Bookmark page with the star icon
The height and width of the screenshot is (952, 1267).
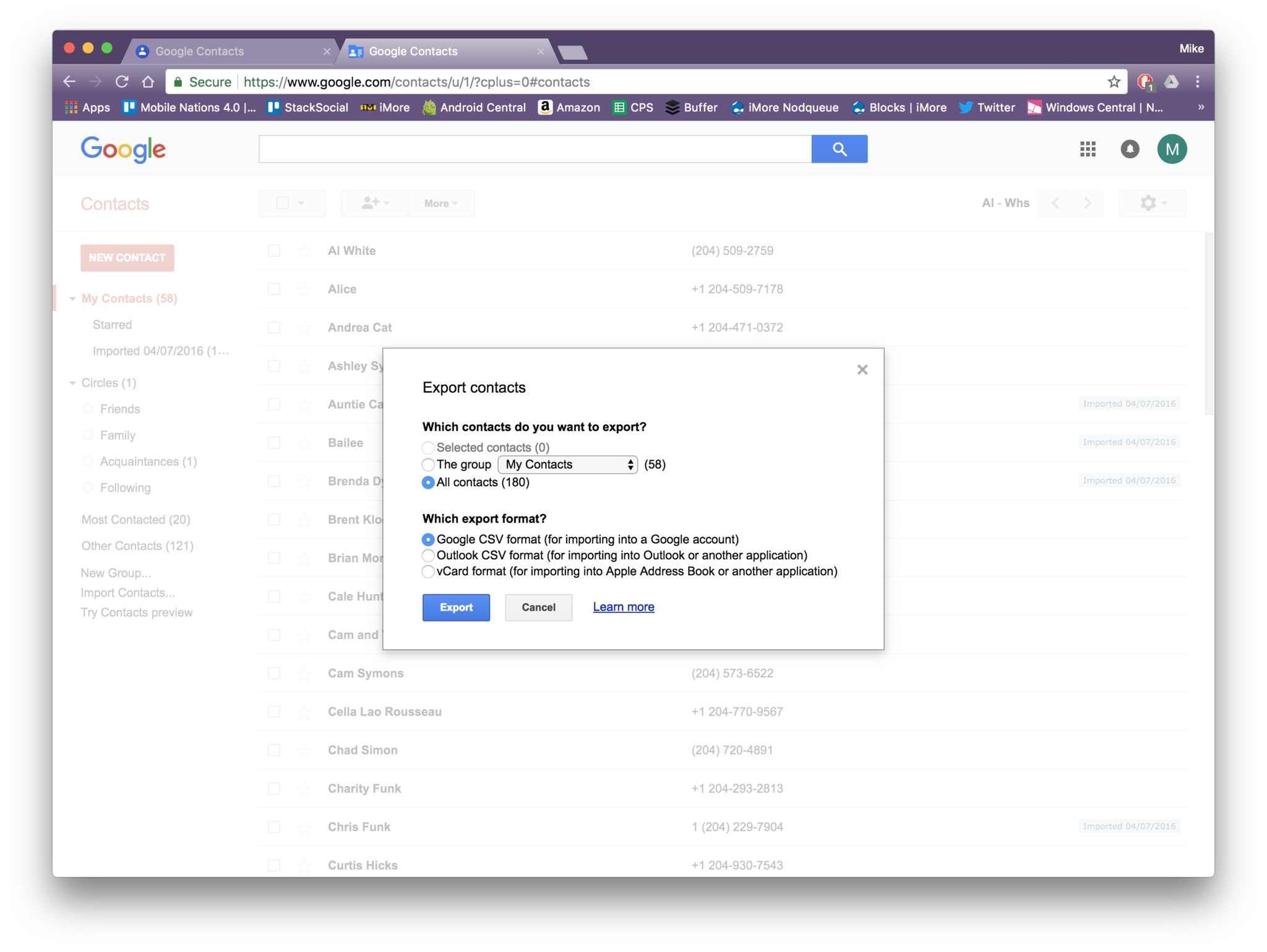(x=1114, y=82)
